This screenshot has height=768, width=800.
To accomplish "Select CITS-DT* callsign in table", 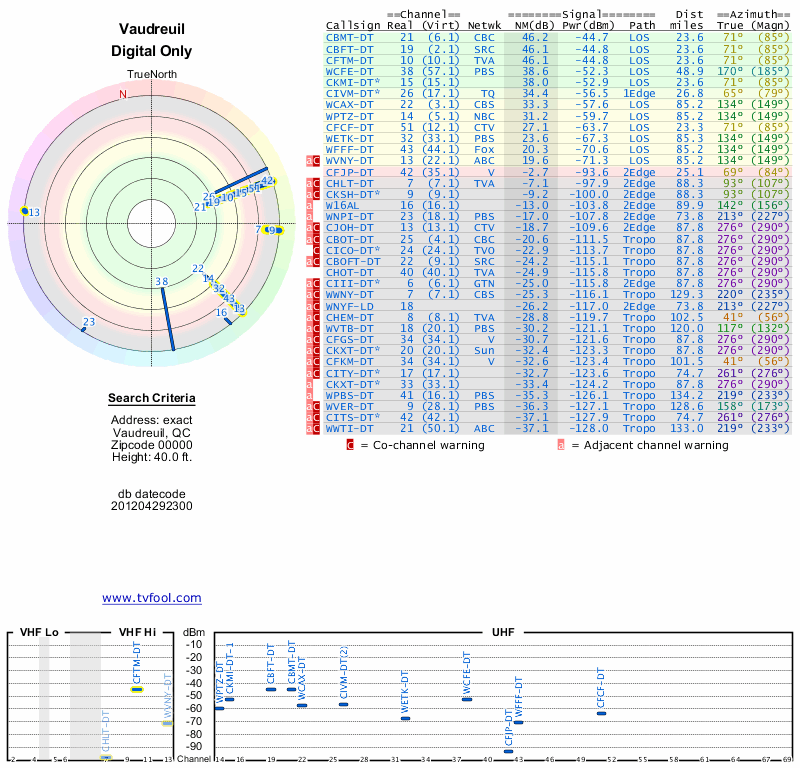I will click(x=353, y=417).
